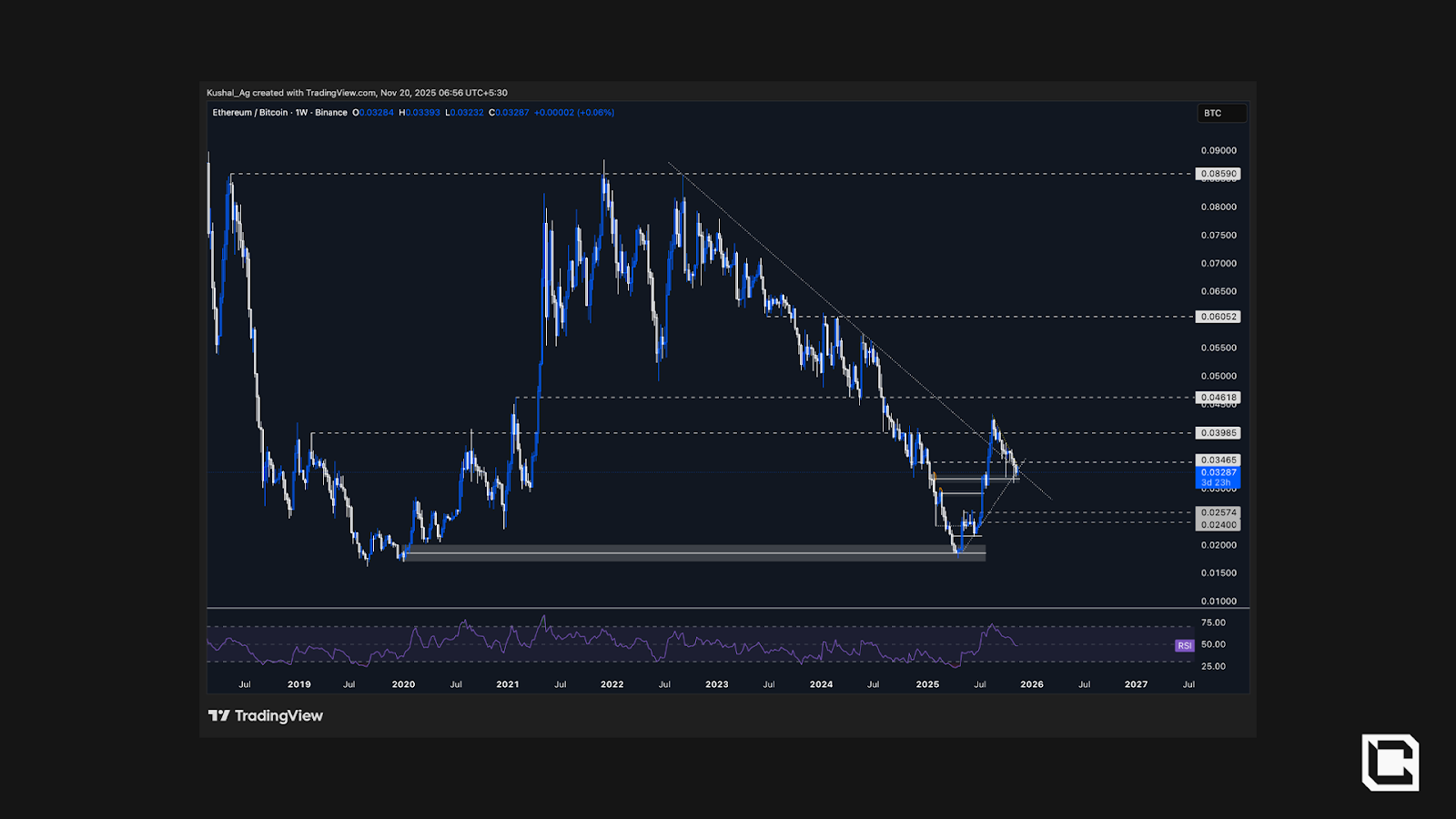Click the RSI 50.00 scale value

1213,644
